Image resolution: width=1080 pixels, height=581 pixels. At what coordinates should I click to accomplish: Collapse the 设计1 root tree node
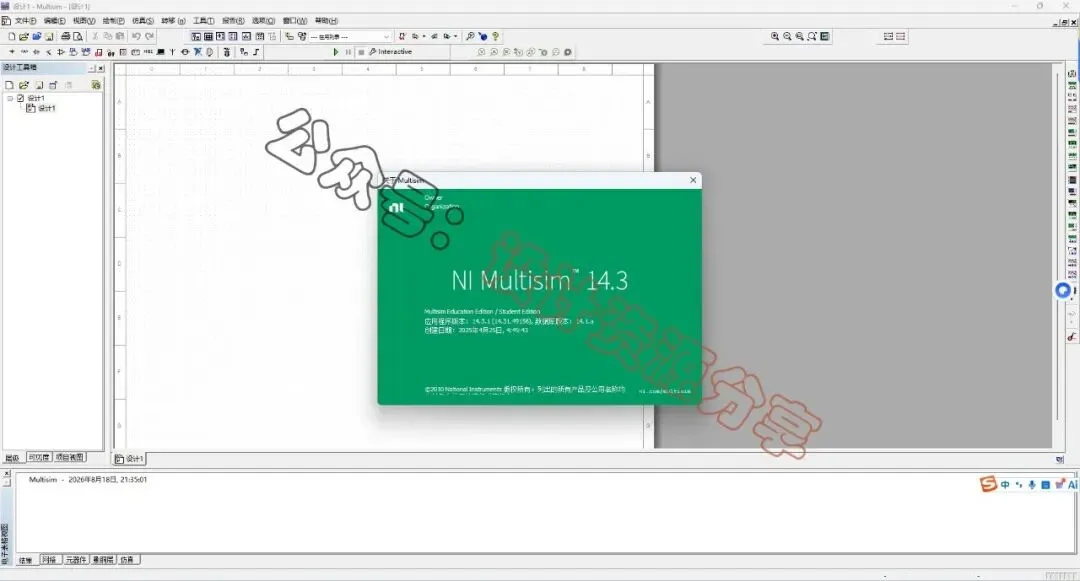coord(10,98)
